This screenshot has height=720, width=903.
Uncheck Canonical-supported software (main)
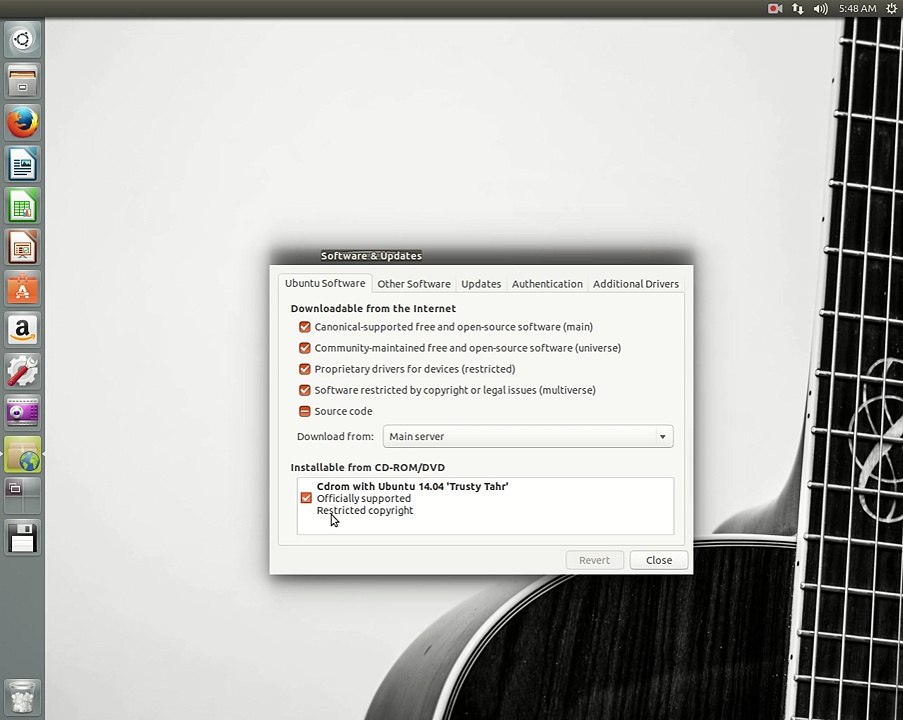pos(305,327)
